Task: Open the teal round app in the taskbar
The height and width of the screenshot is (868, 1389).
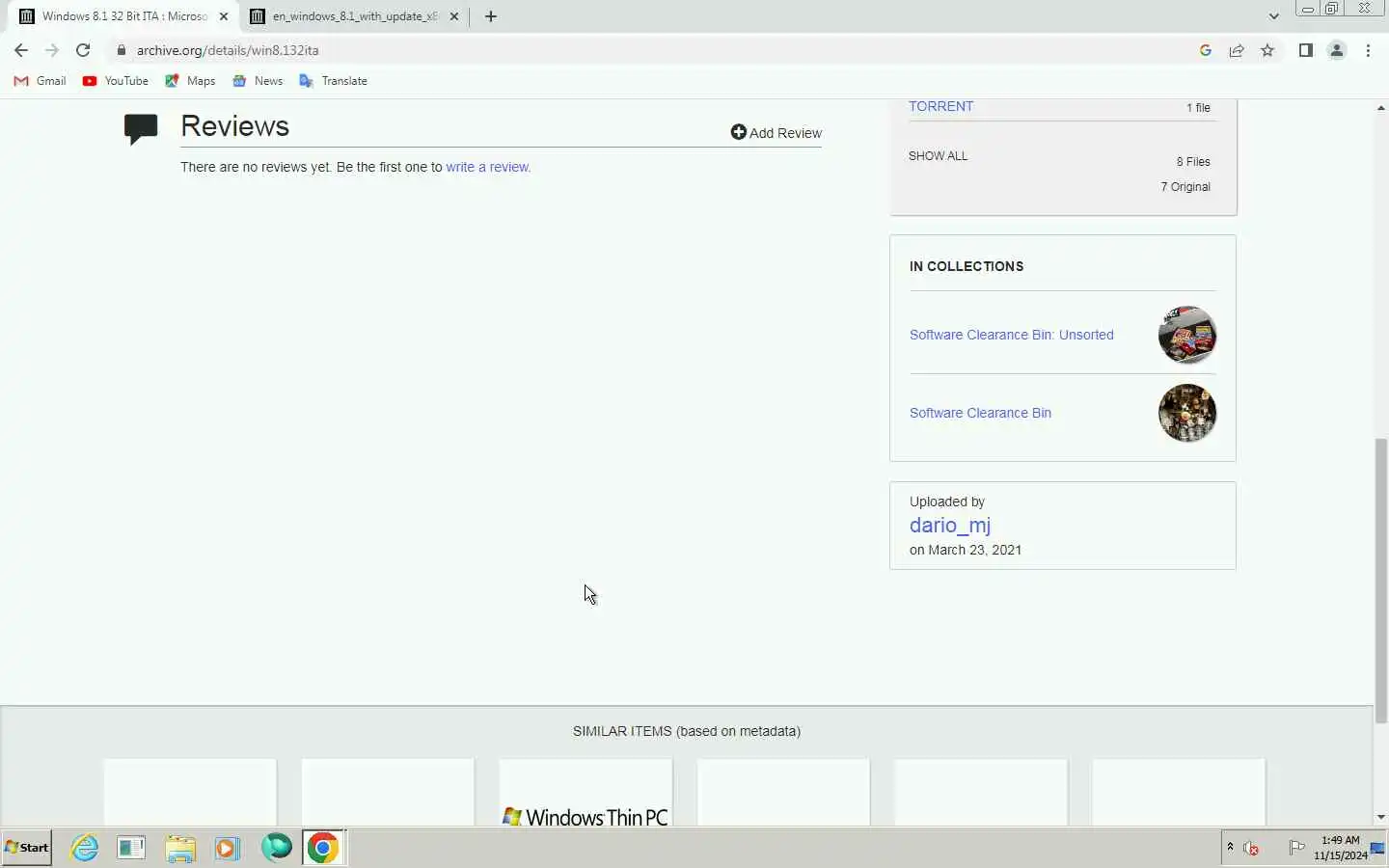Action: point(276,848)
